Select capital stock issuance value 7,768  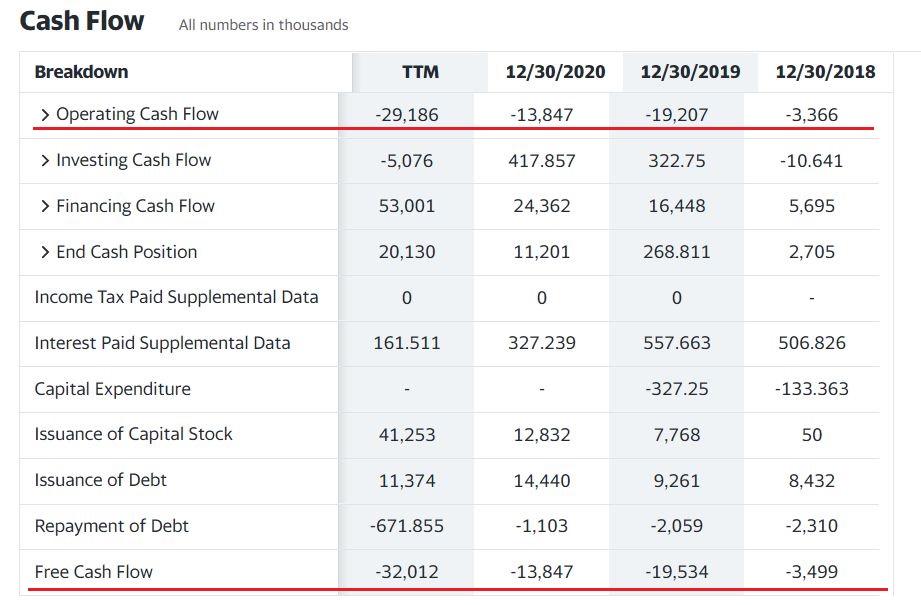tap(677, 435)
